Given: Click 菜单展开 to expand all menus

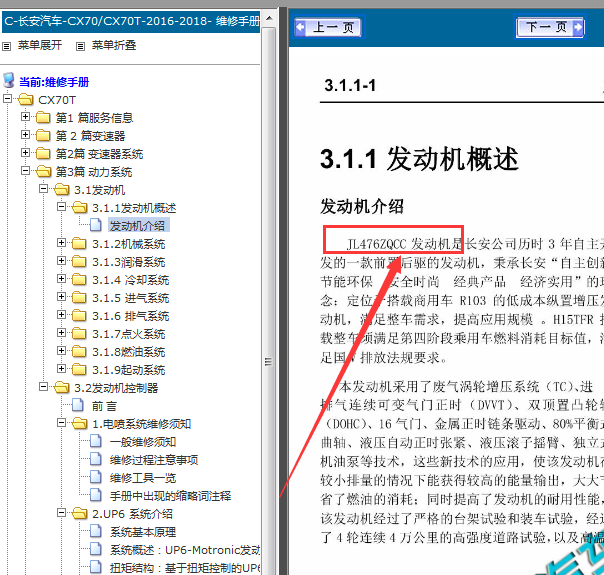Looking at the screenshot, I should 40,45.
